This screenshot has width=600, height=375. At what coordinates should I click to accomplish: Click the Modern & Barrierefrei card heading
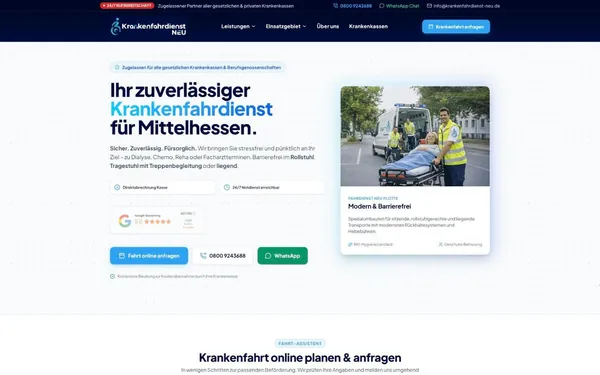click(x=380, y=206)
